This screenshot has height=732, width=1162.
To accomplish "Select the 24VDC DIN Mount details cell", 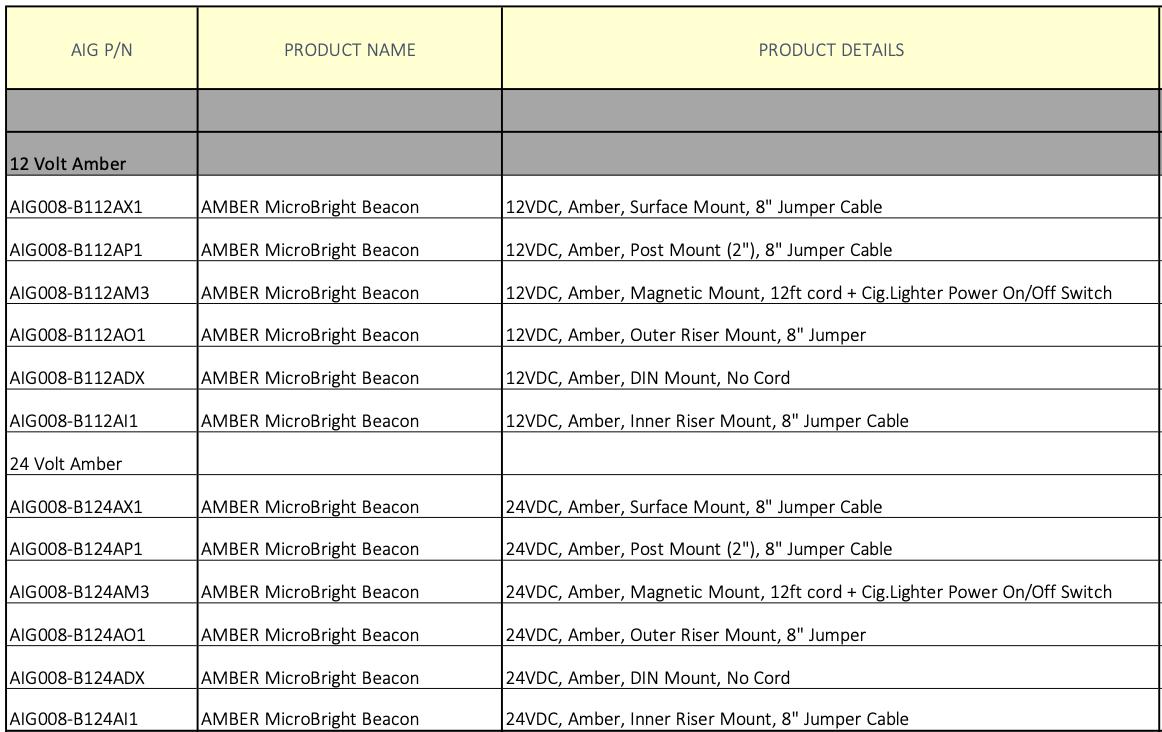I will pos(647,678).
